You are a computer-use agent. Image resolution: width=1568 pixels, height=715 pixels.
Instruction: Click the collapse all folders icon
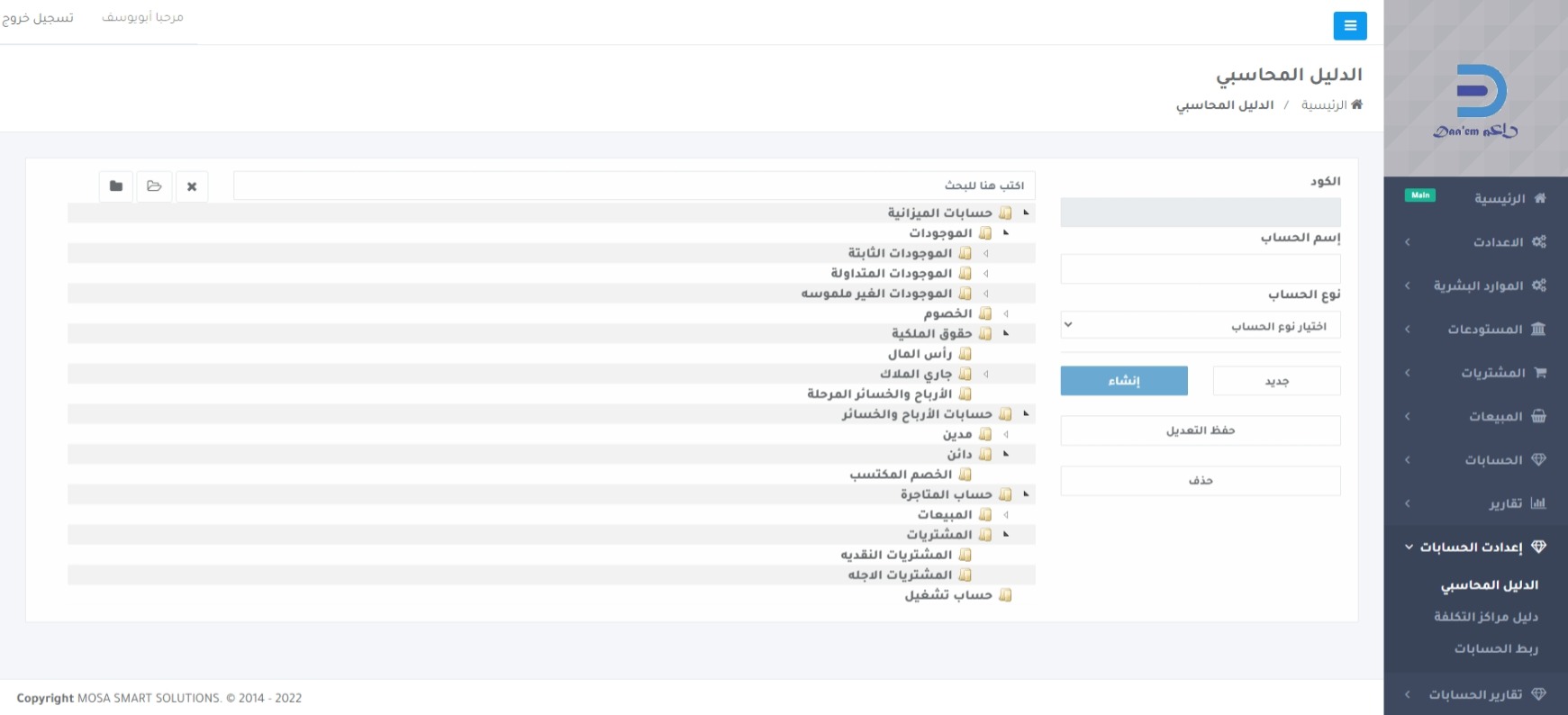coord(116,186)
